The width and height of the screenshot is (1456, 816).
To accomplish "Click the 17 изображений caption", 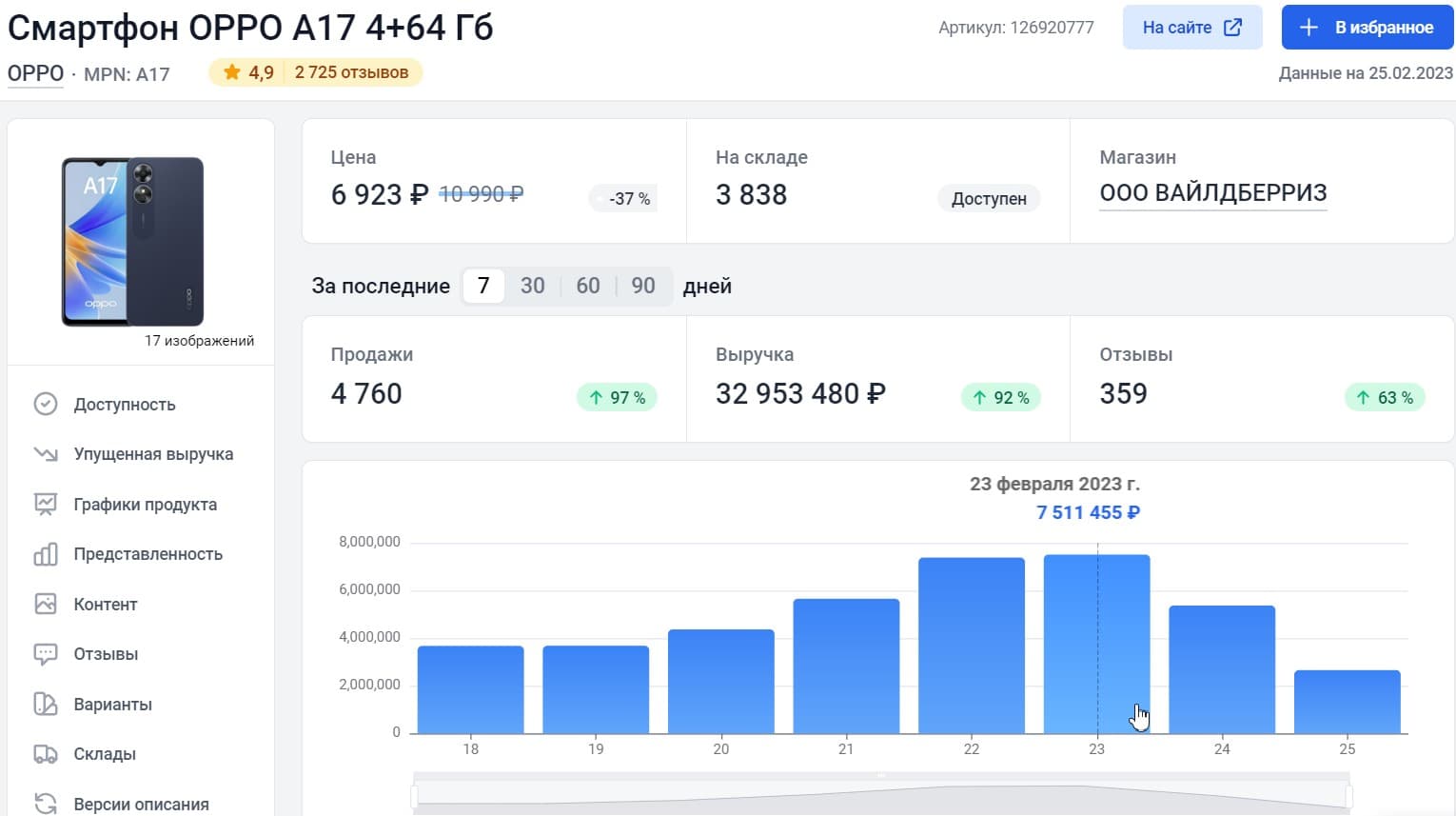I will (x=199, y=341).
